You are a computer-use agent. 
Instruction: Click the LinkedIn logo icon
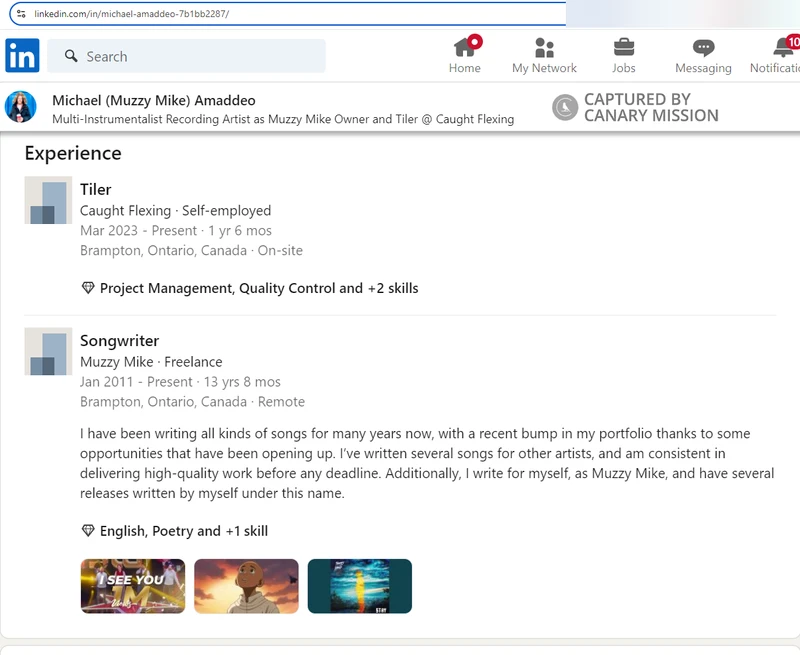(x=22, y=56)
